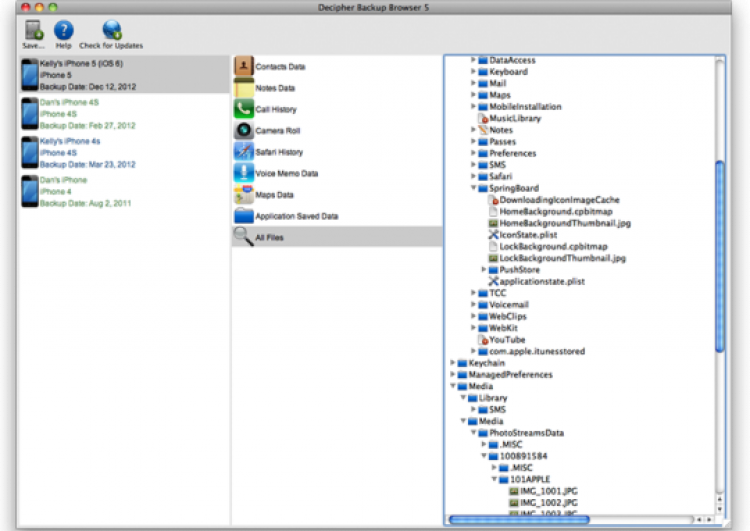750x531 pixels.
Task: Select com.apple.itunesstored folder
Action: 537,351
